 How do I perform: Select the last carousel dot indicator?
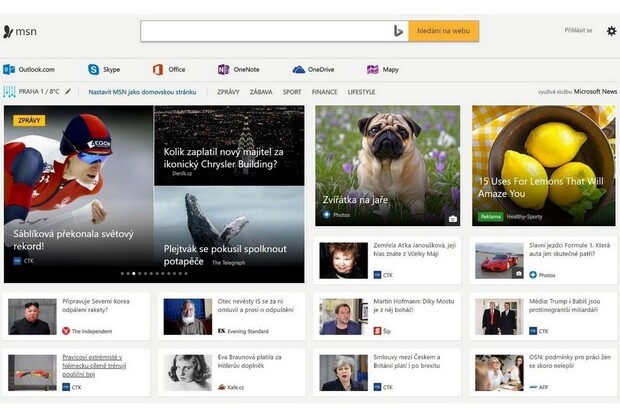[x=186, y=273]
